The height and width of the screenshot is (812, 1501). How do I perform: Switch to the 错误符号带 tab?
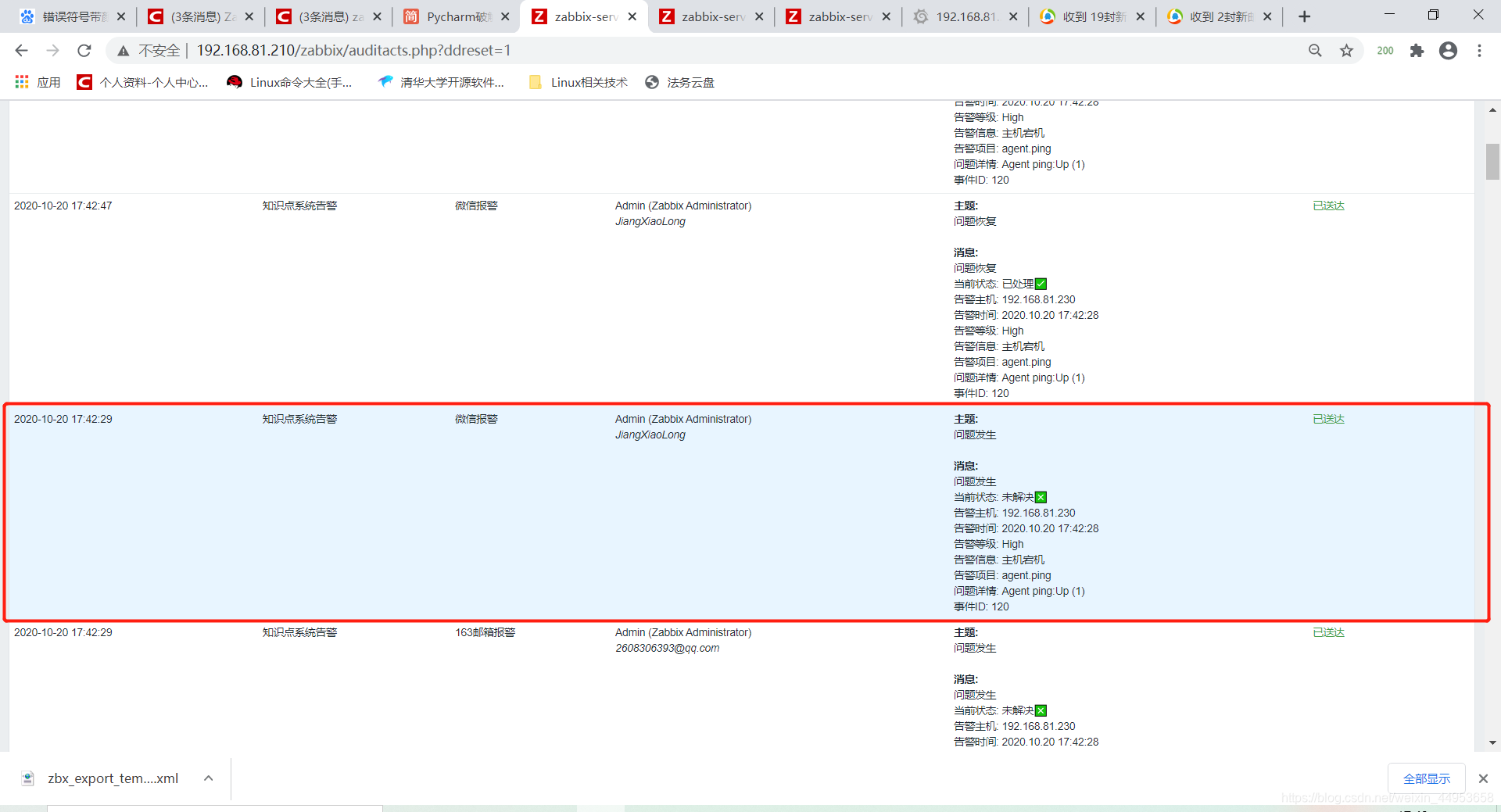click(72, 16)
